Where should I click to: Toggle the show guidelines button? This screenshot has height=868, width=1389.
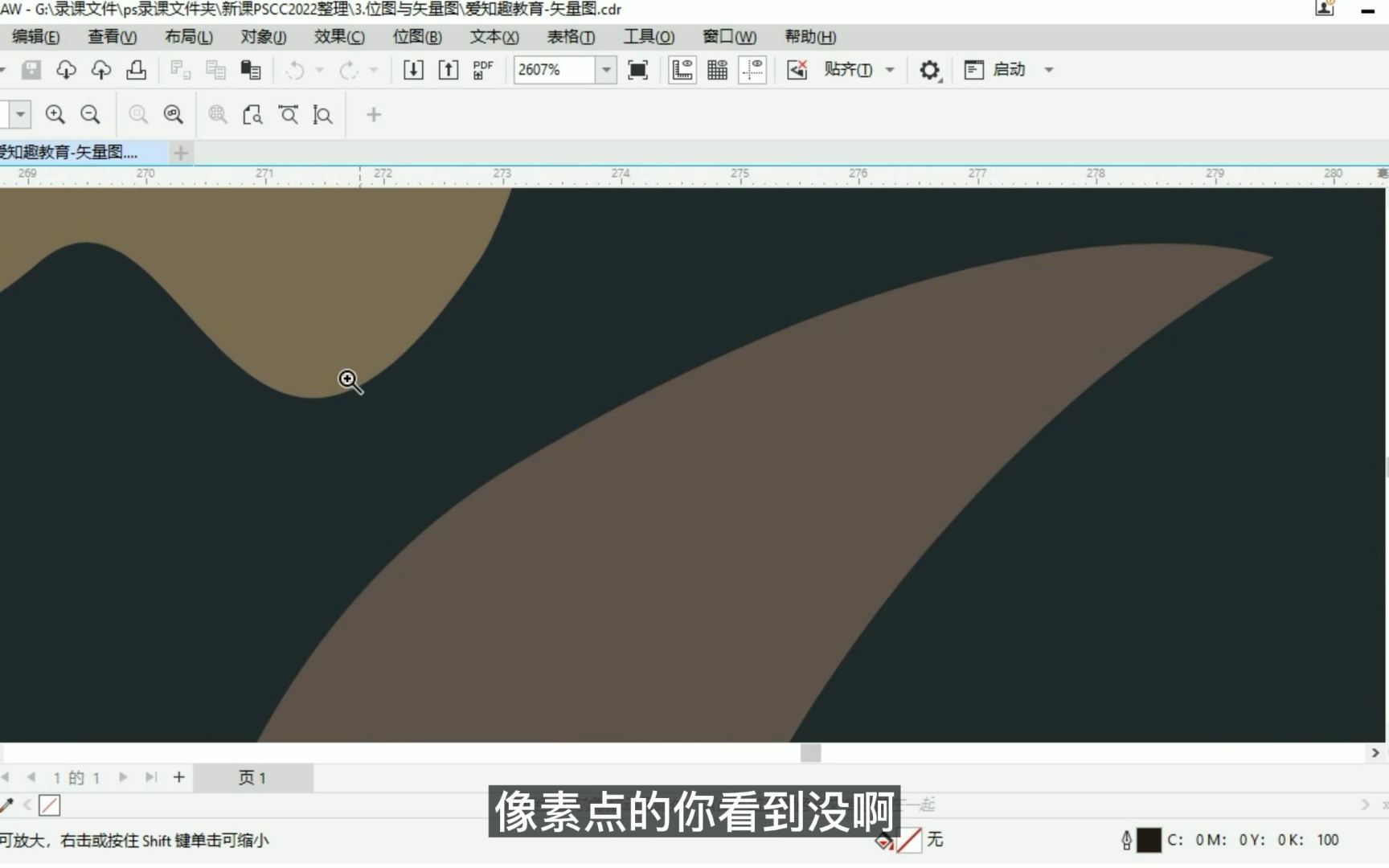752,70
